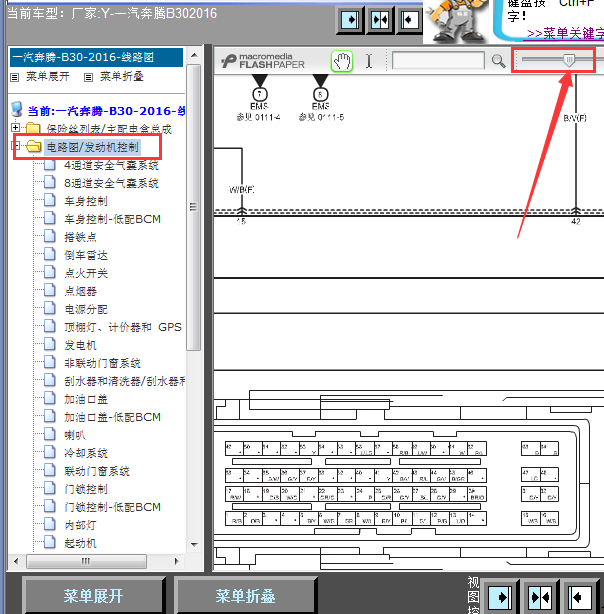604x614 pixels.
Task: Select the 电路图/发动机控制 folder item
Action: tap(92, 147)
